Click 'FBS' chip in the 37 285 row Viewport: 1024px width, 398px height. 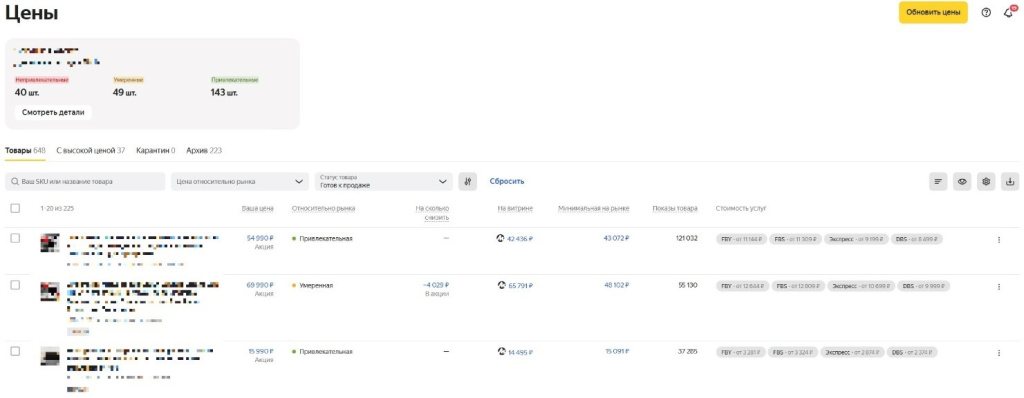point(793,352)
